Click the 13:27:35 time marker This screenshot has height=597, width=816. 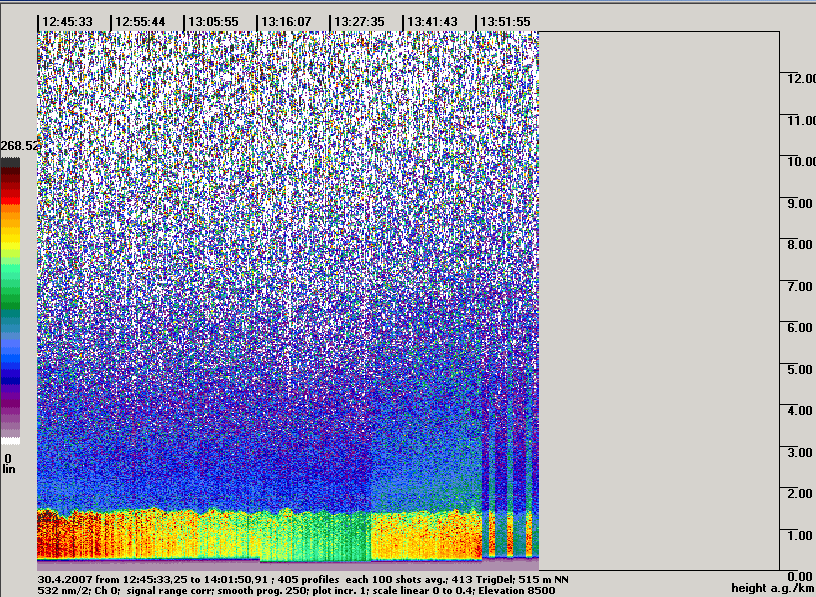[x=359, y=22]
